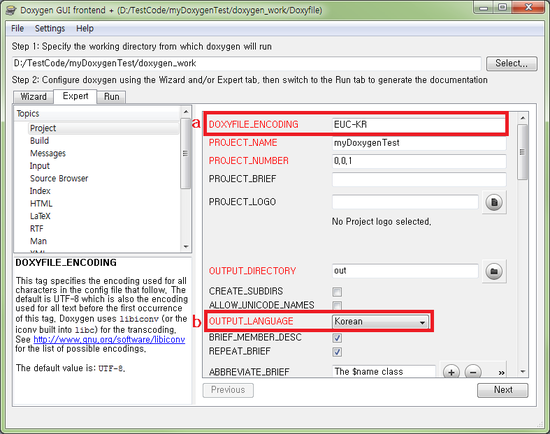Click the ABBREVIATE_BRIEF field with The $name class
Viewport: 550px width, 434px height.
[384, 371]
